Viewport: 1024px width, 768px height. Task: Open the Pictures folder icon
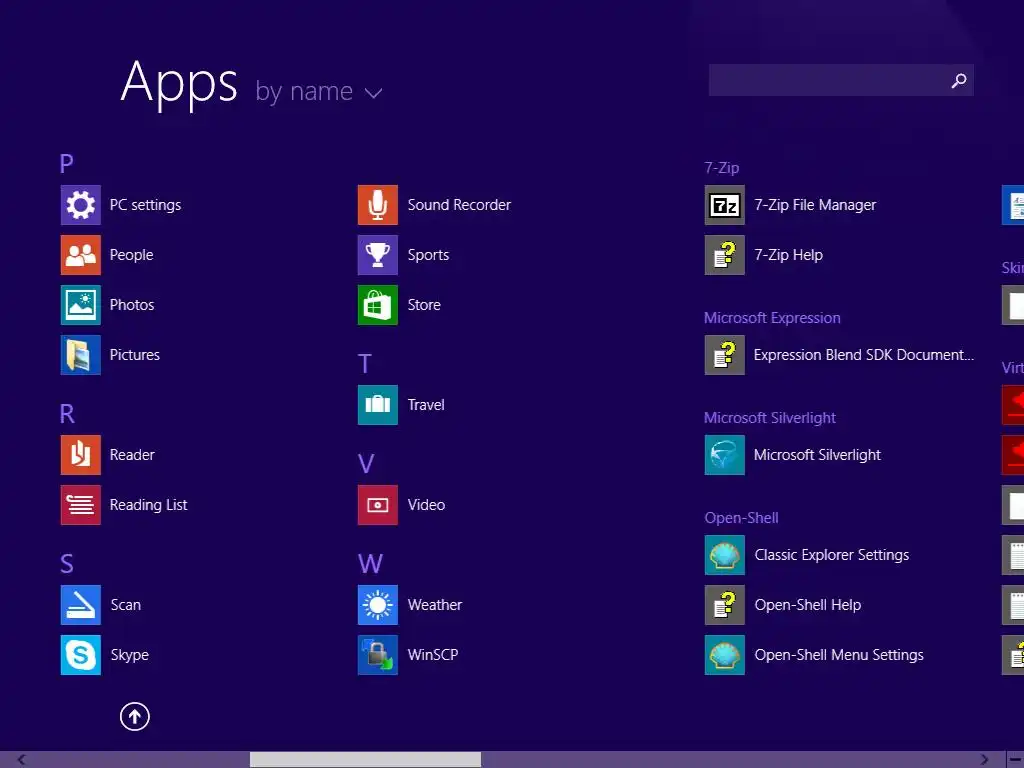click(80, 355)
